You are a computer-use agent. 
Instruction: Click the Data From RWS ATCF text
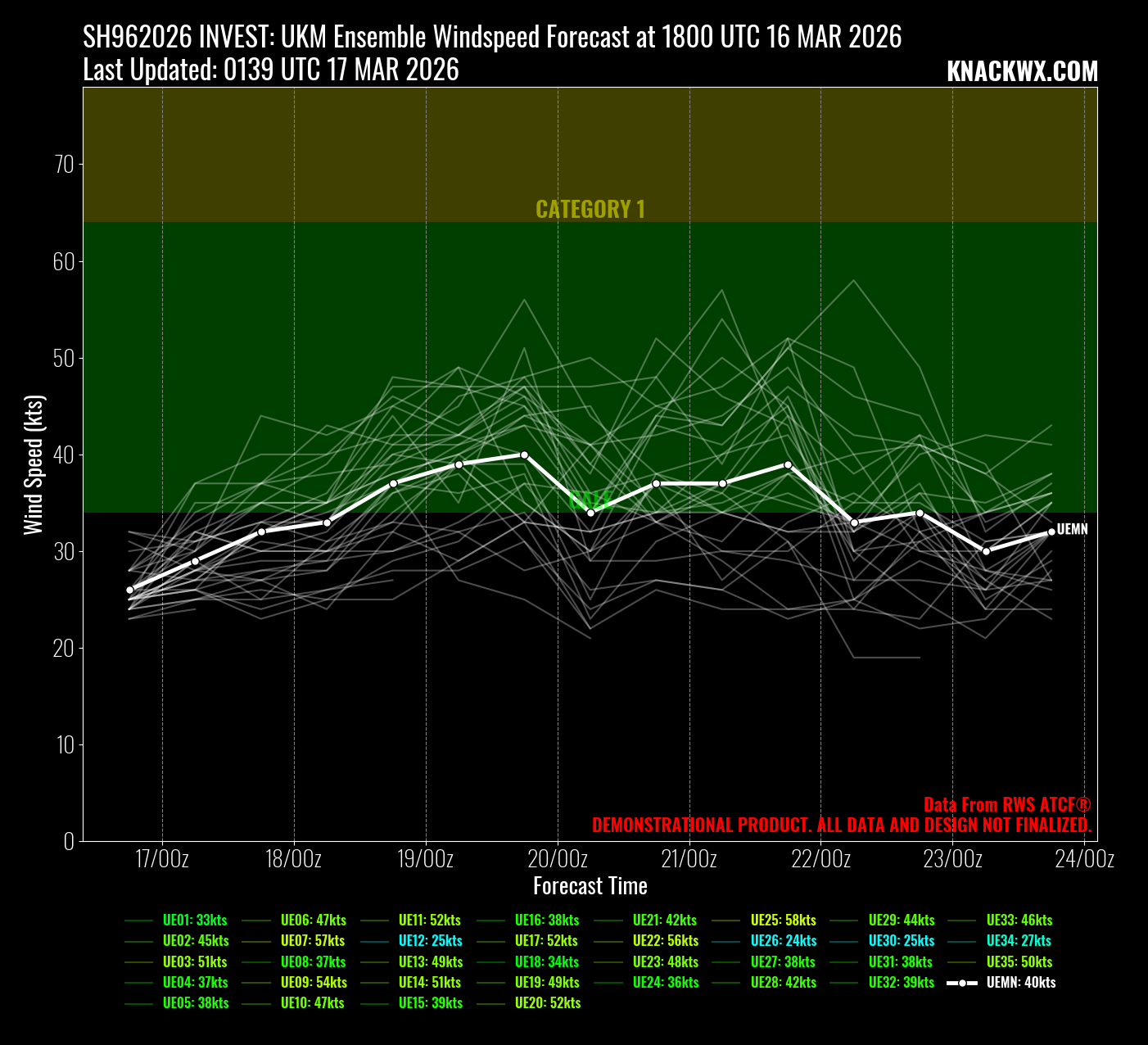click(x=1007, y=804)
